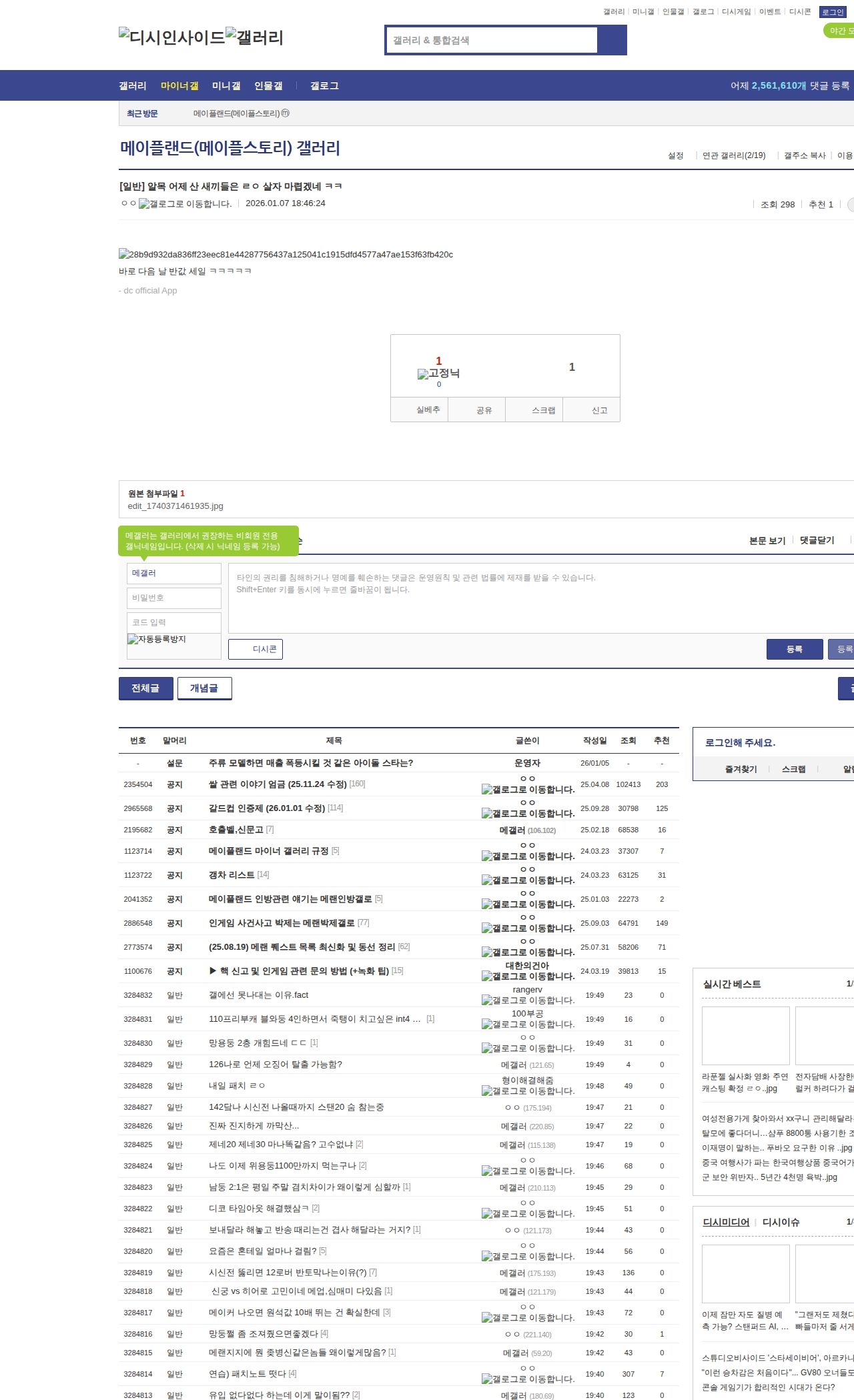The image size is (854, 1400).
Task: Expand the 최근 방문 recent galleries bar
Action: tap(142, 114)
